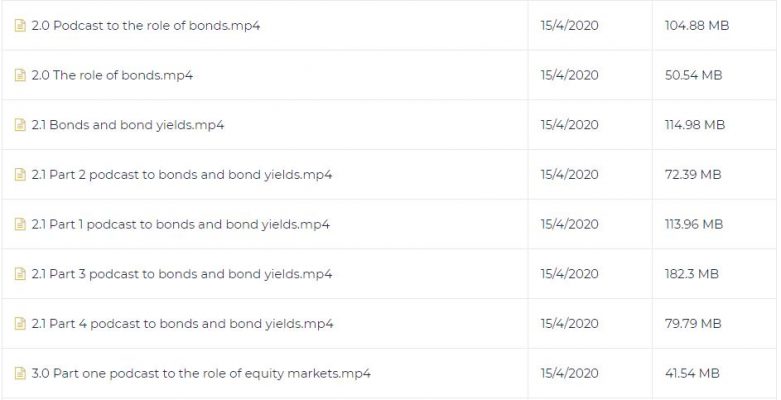Open 2.1 Bonds and bond yields.mp4
Screen dimensions: 781x400
(x=128, y=125)
